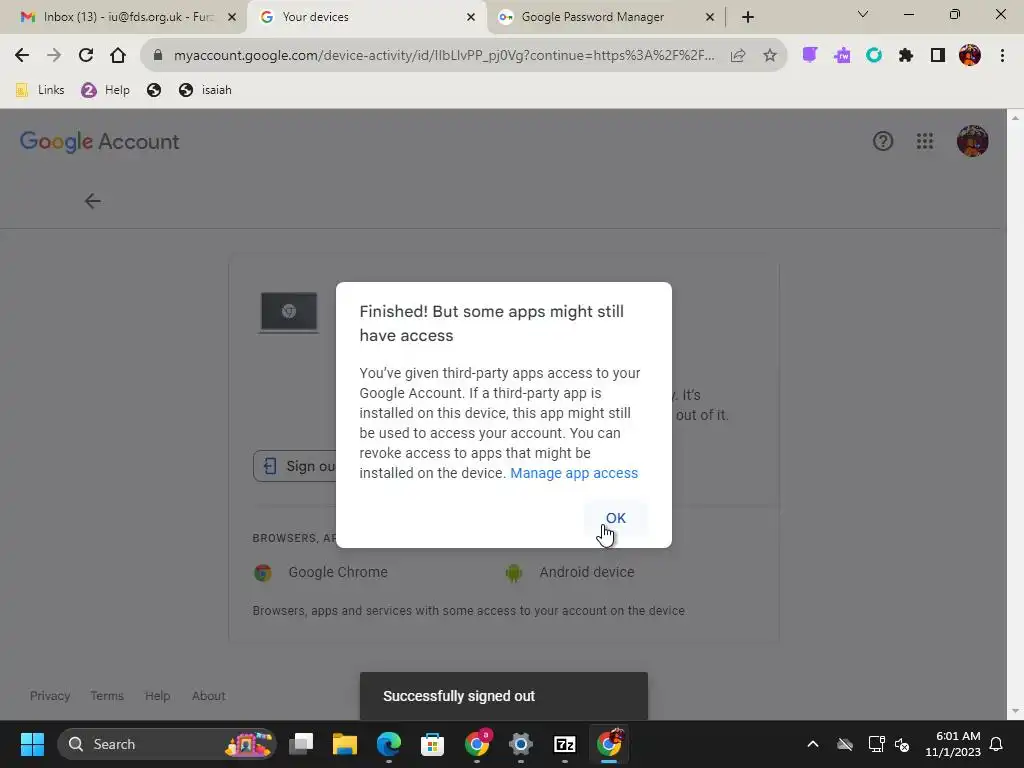The height and width of the screenshot is (768, 1024).
Task: Open the Windows Start menu
Action: coord(32,744)
